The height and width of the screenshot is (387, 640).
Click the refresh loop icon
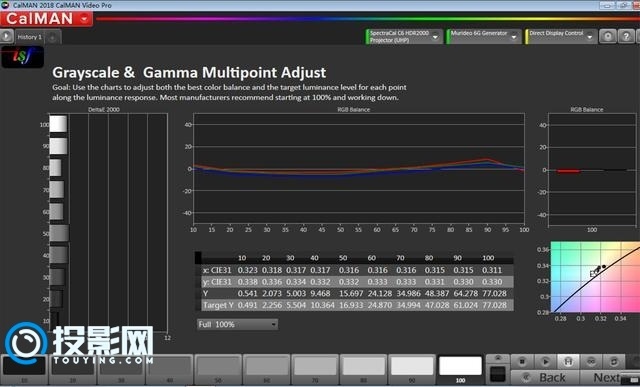[x=613, y=362]
